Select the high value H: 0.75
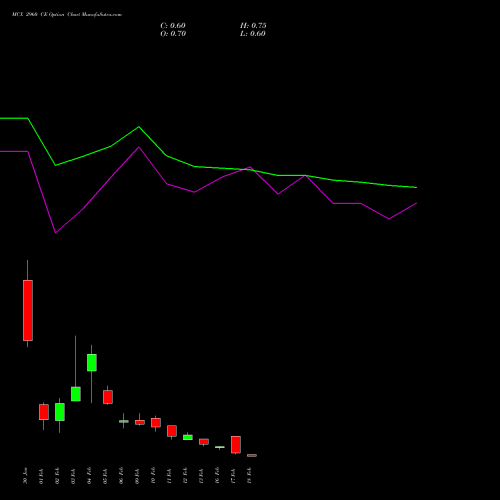Image resolution: width=500 pixels, height=500 pixels. (x=253, y=26)
